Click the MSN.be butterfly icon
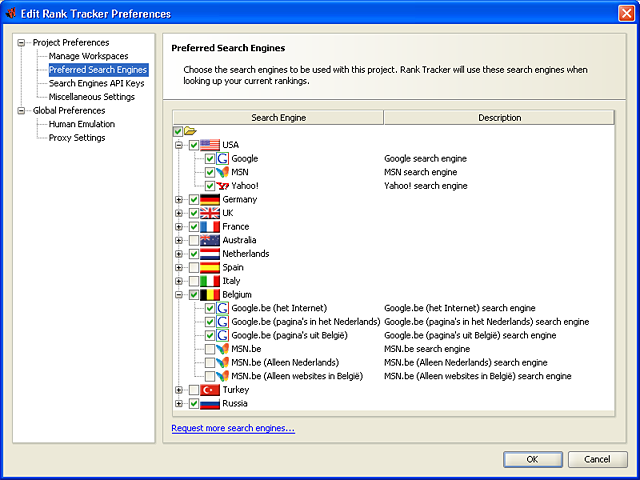Image resolution: width=640 pixels, height=480 pixels. click(x=222, y=349)
